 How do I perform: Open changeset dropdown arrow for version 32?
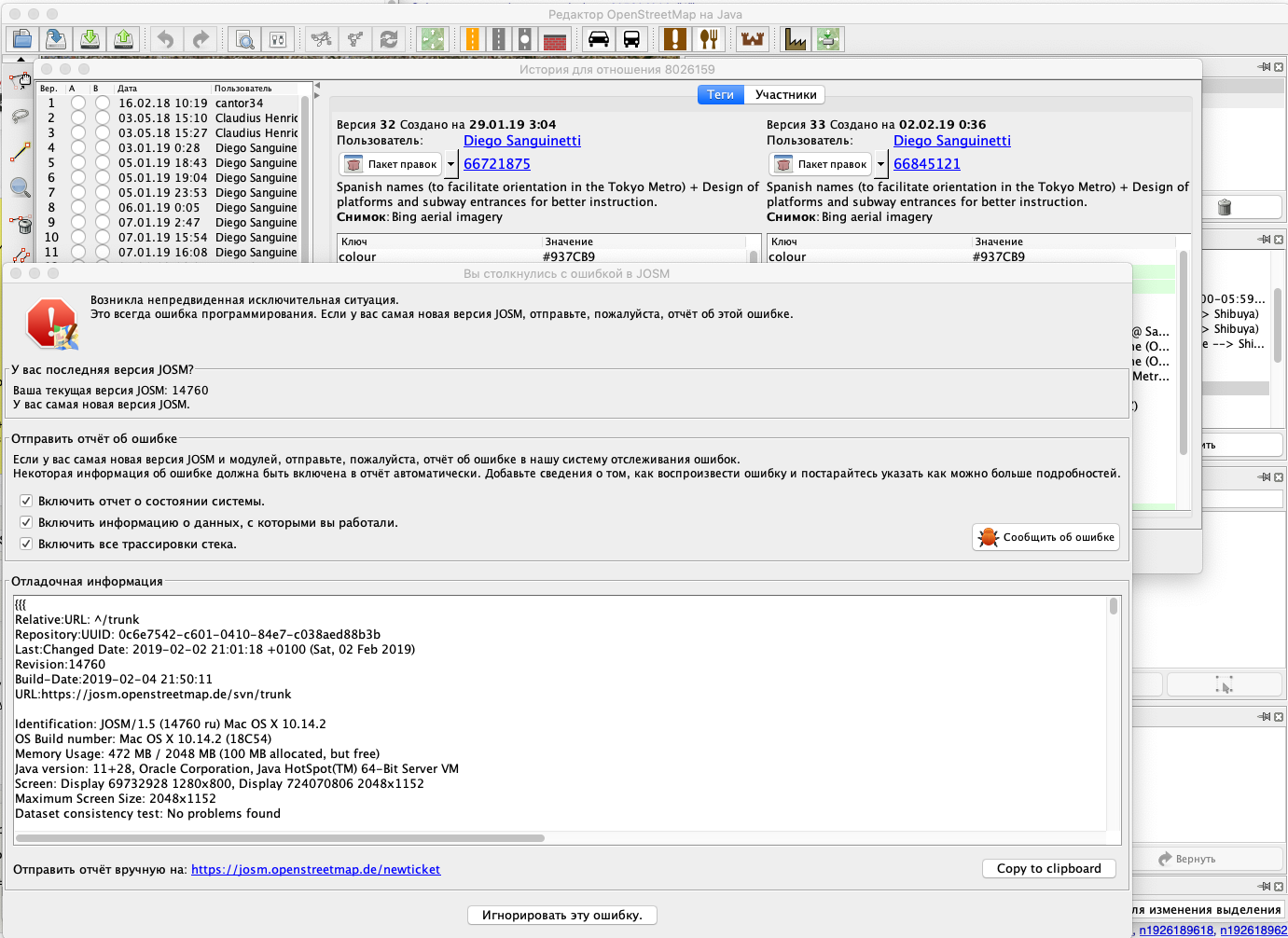tap(450, 164)
